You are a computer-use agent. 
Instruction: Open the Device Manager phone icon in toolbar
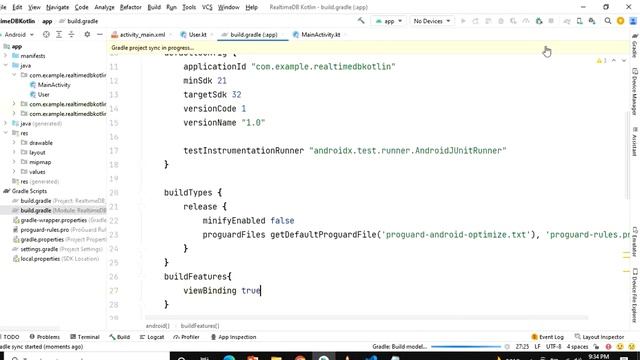point(579,21)
